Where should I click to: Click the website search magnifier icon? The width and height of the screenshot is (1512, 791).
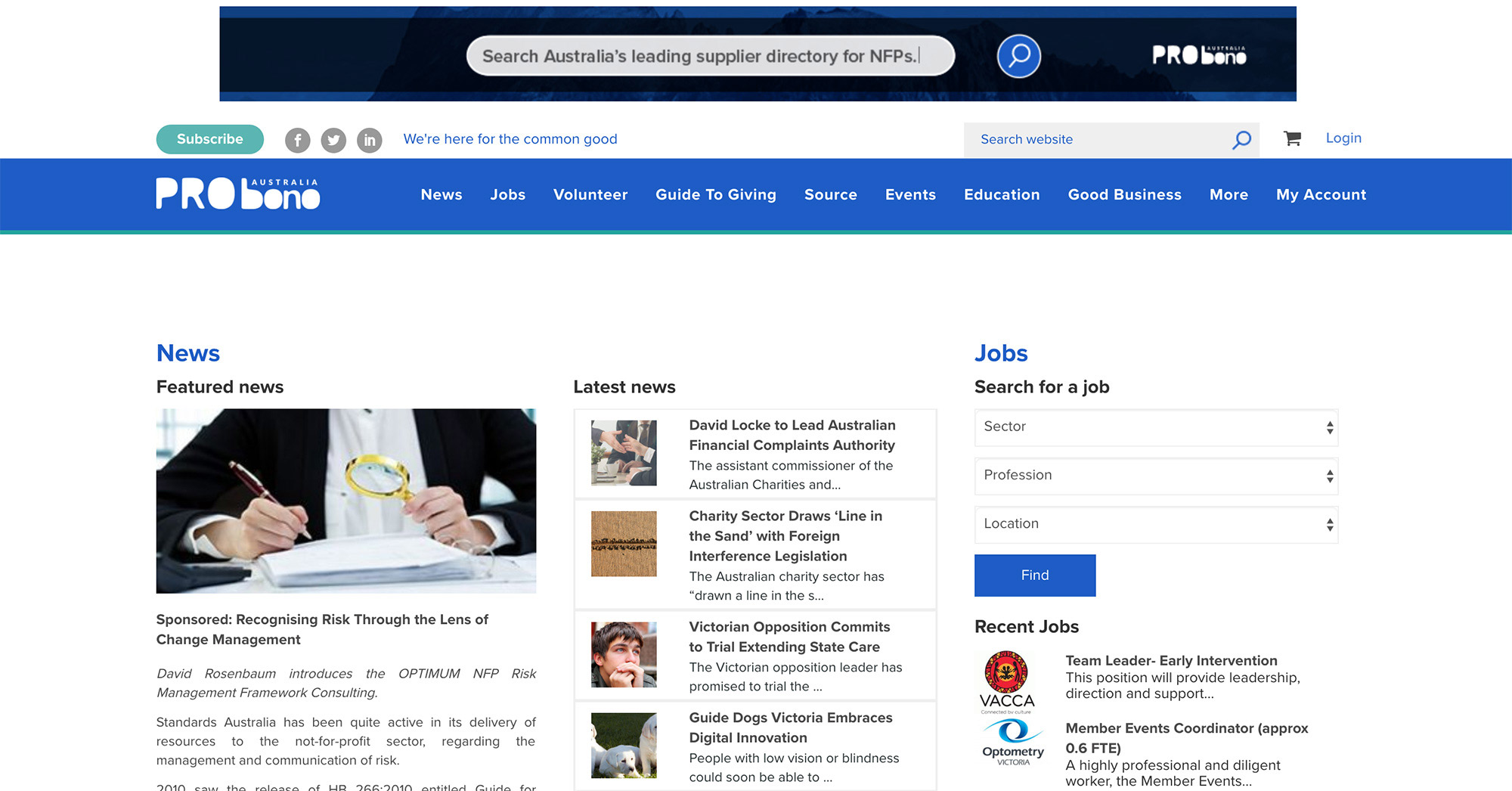tap(1241, 140)
